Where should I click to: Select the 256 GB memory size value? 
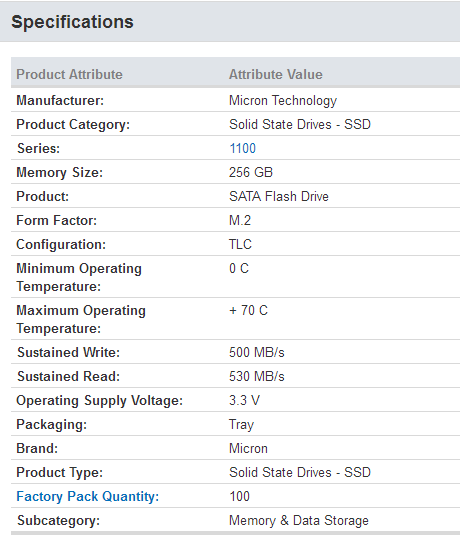tap(251, 172)
